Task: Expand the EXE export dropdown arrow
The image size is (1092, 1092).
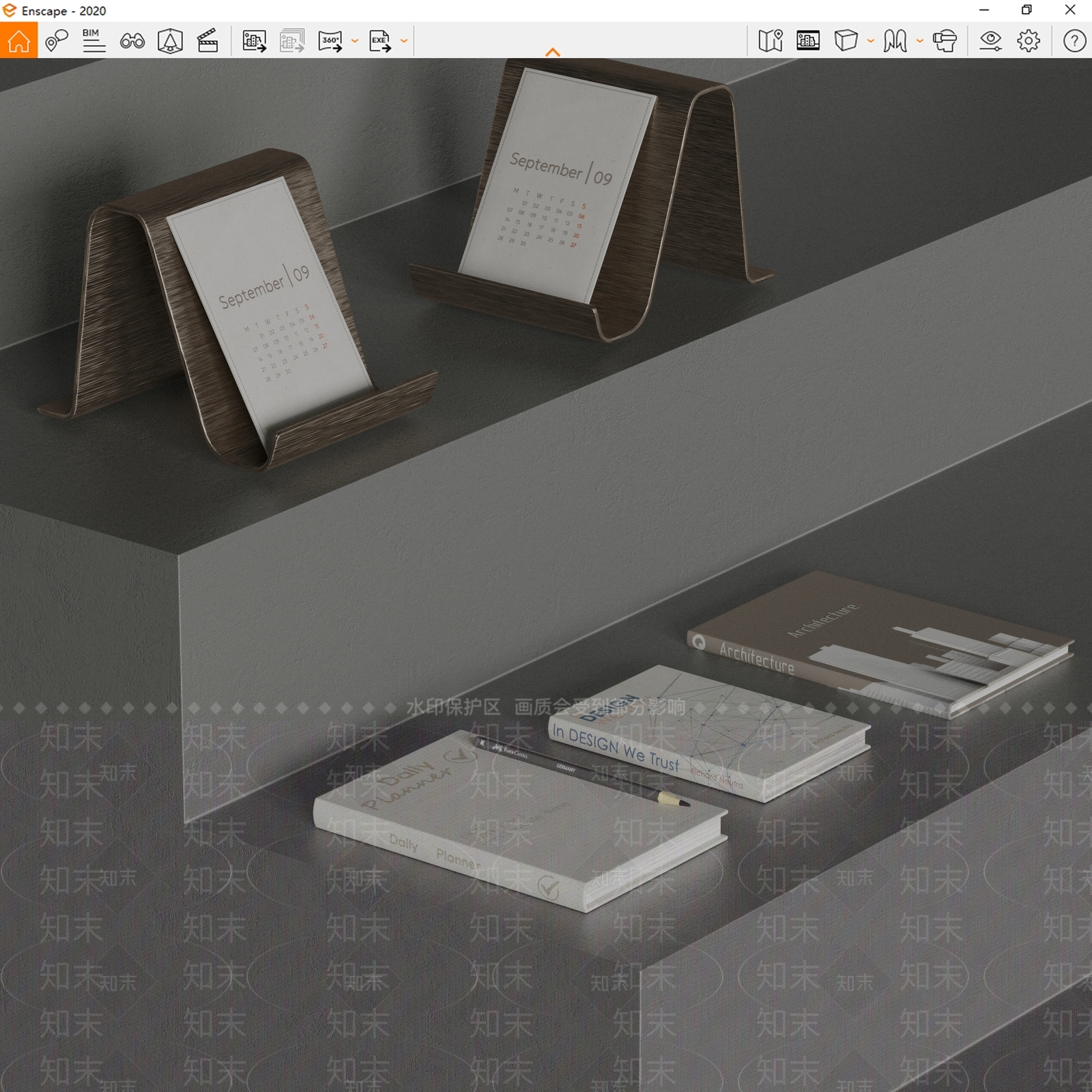Action: [404, 41]
